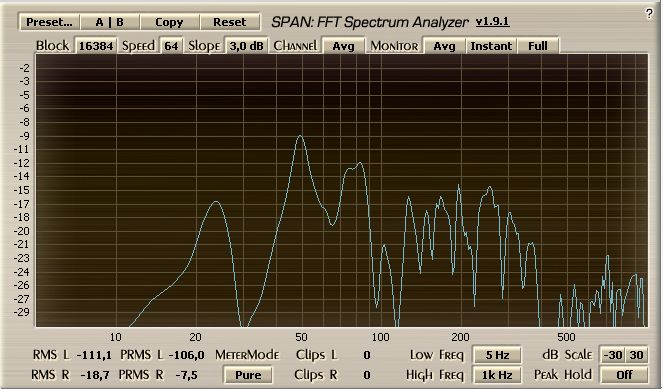Click the 100 frequency axis label
This screenshot has height=389, width=663.
[381, 337]
